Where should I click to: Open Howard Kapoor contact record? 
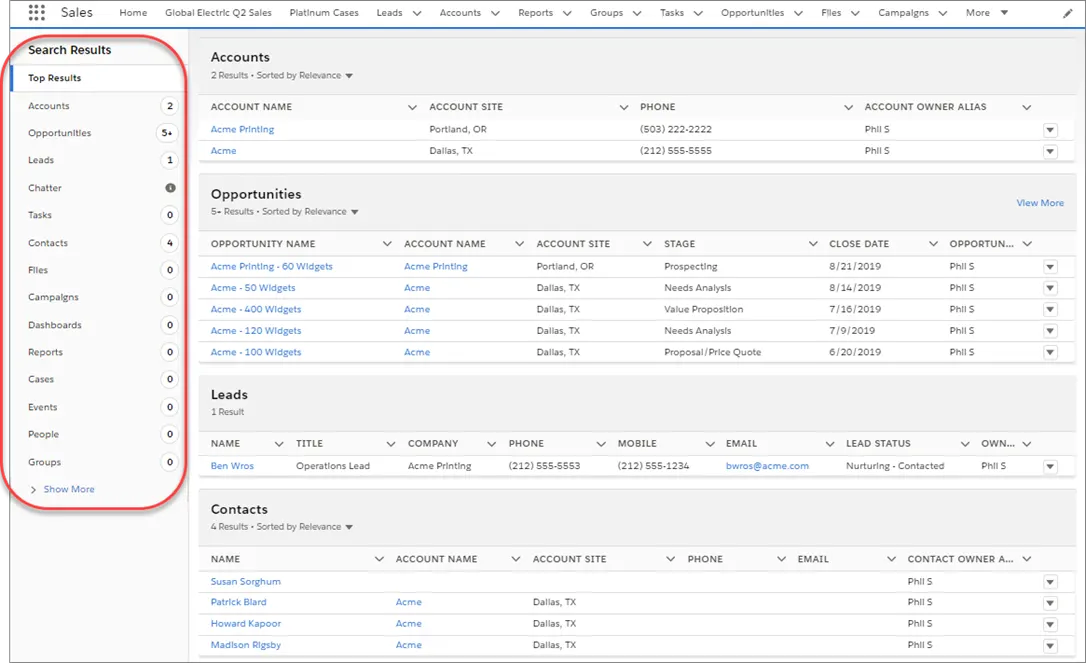pos(245,624)
